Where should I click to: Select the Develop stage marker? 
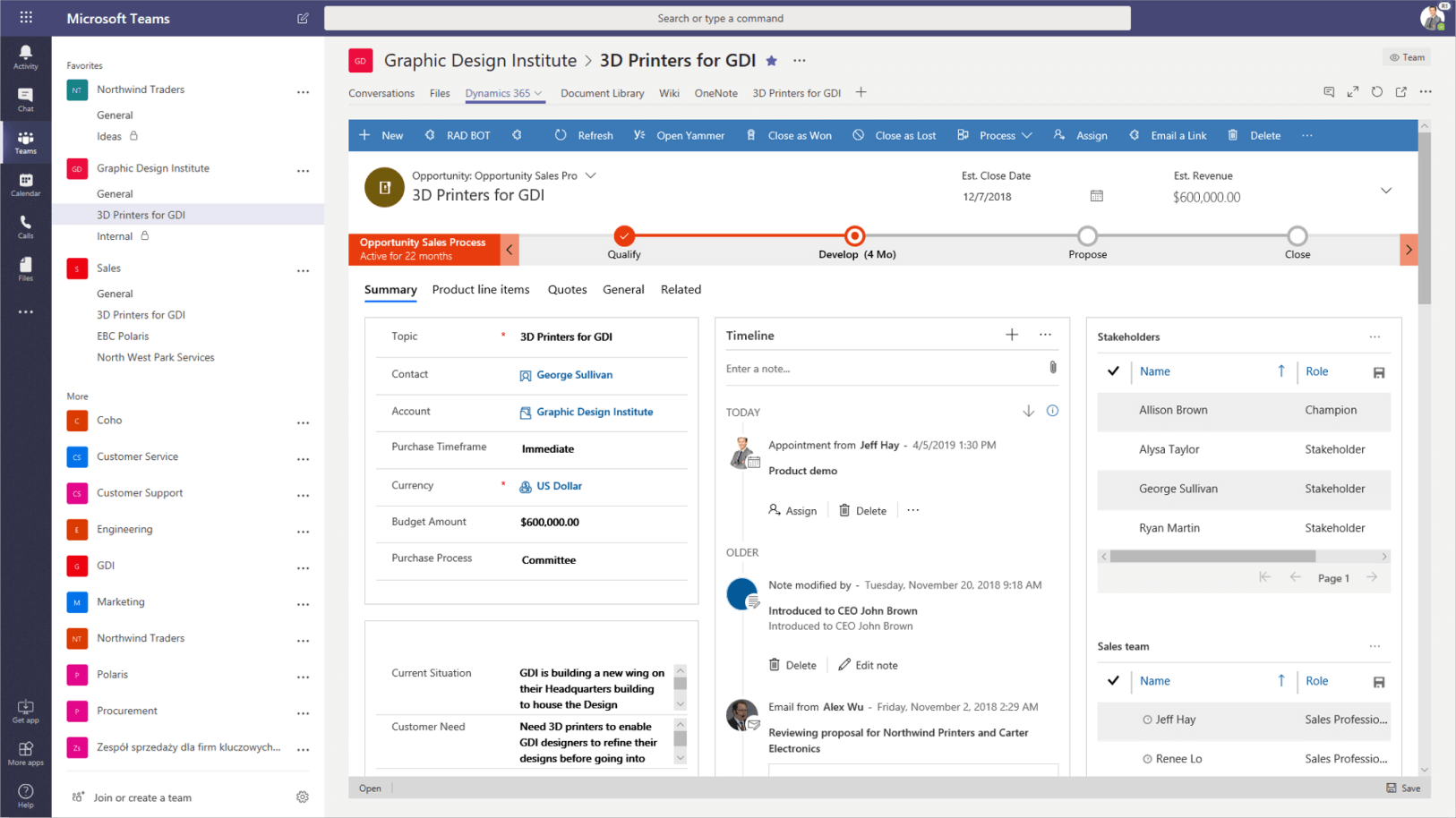[855, 235]
